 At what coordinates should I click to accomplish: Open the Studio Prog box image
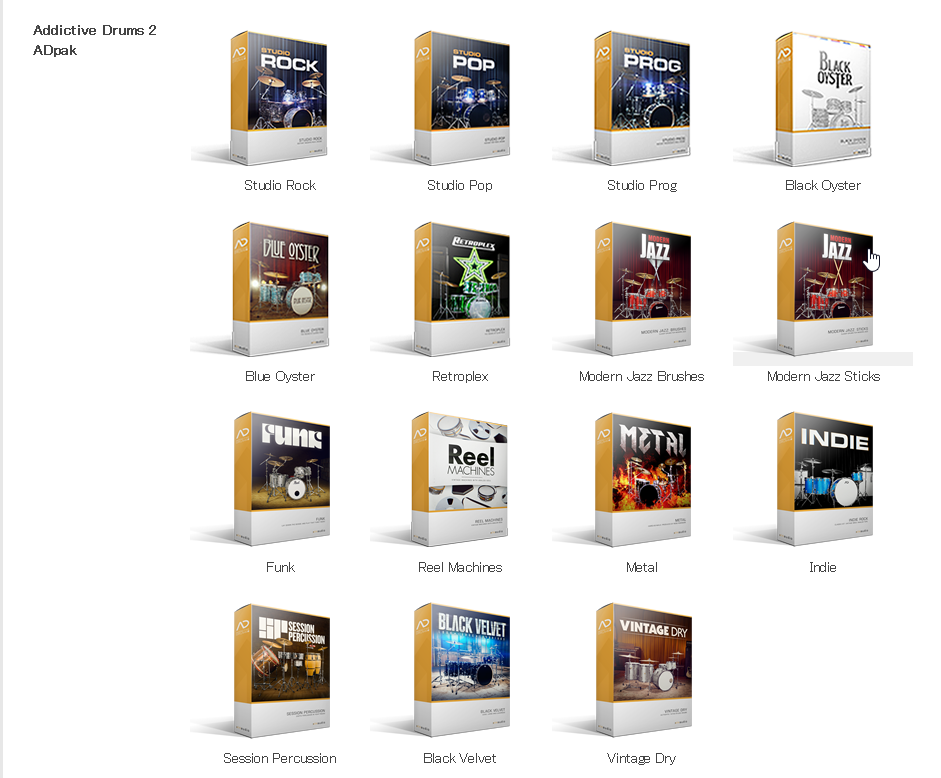point(642,98)
